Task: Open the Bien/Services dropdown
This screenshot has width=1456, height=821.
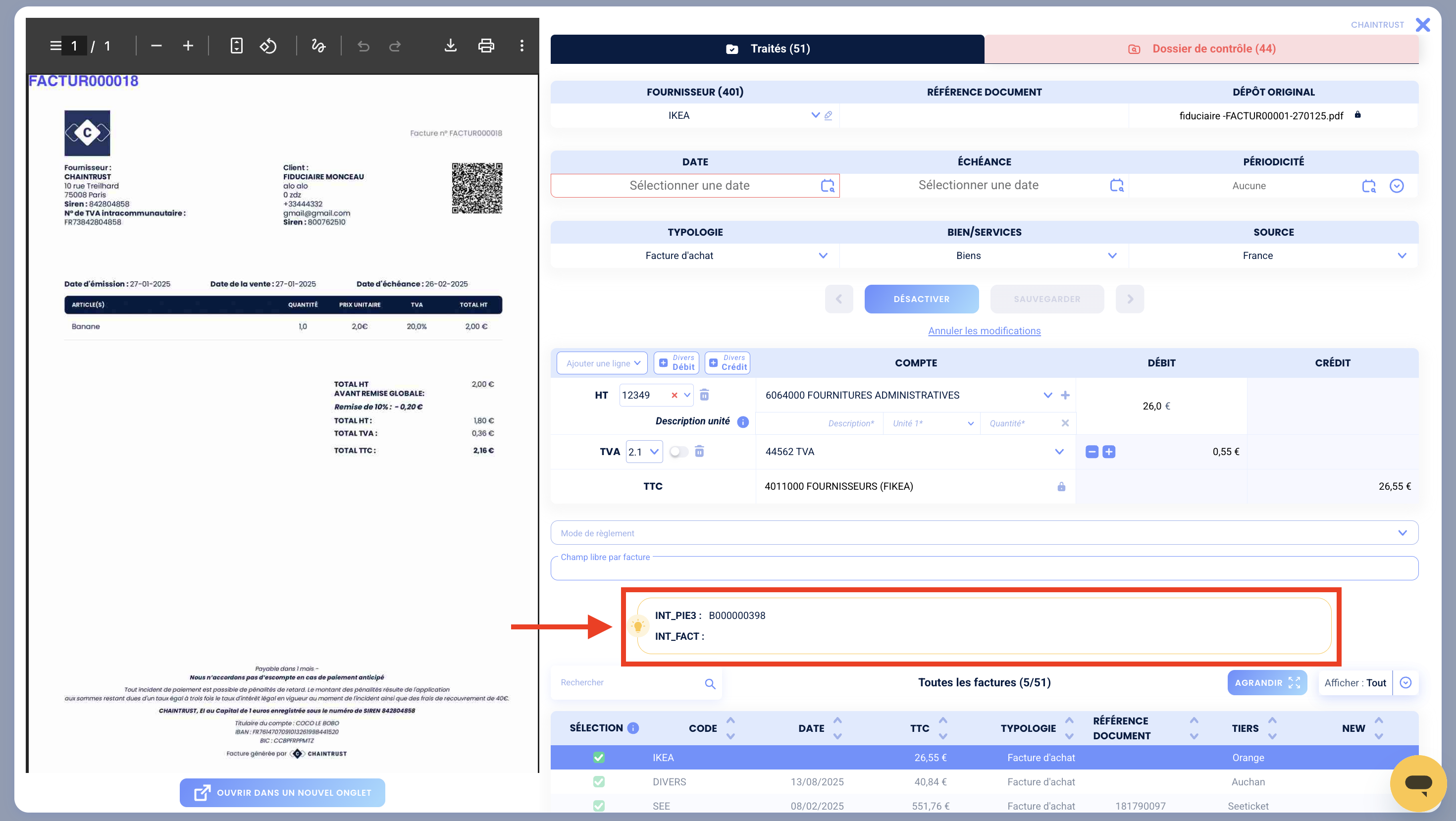Action: click(1112, 256)
